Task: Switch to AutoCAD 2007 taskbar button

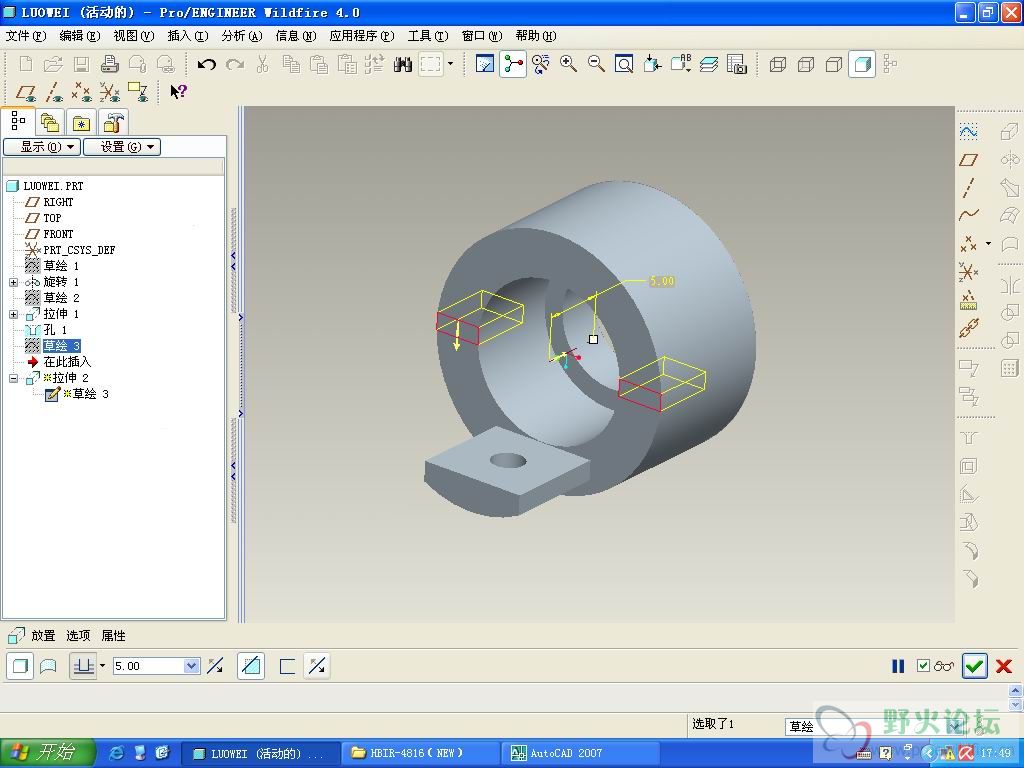Action: pos(580,753)
